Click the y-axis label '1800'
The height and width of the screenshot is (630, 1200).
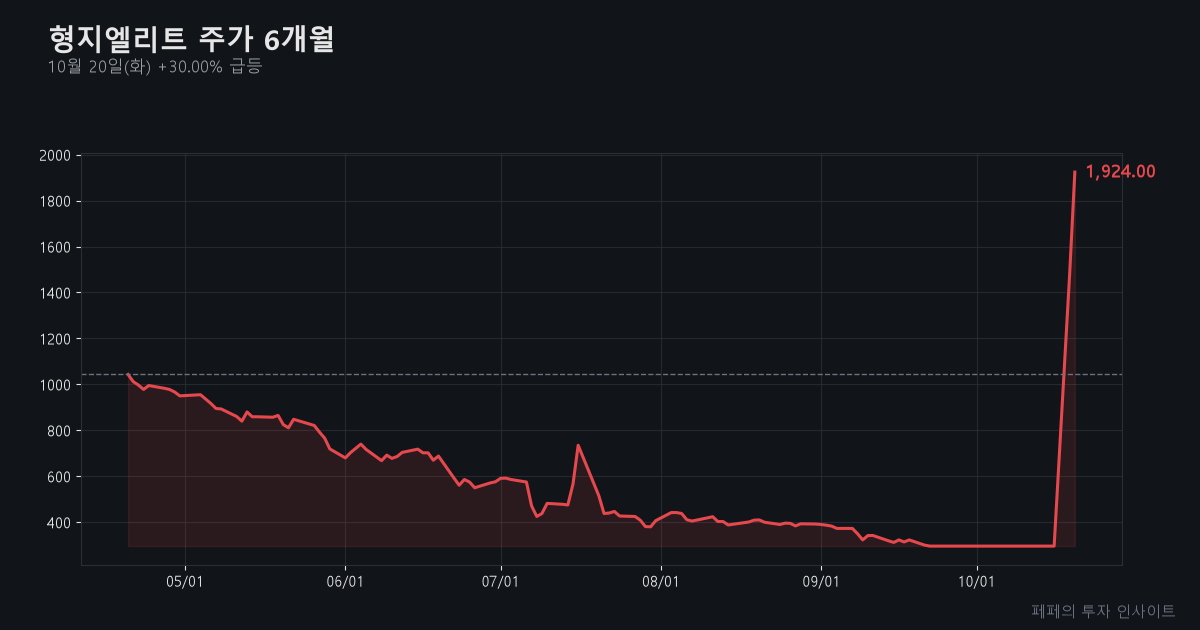pos(54,202)
